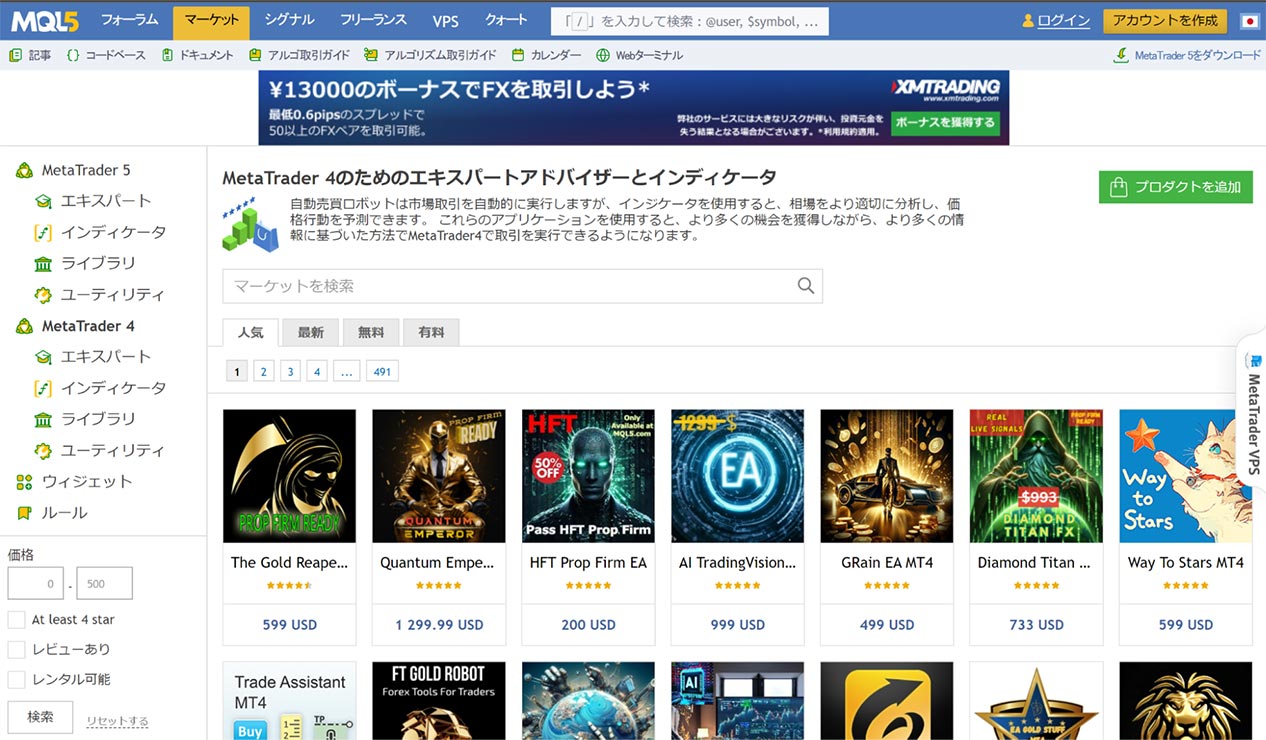Click the ルール bookmark icon
The height and width of the screenshot is (740, 1266).
25,513
